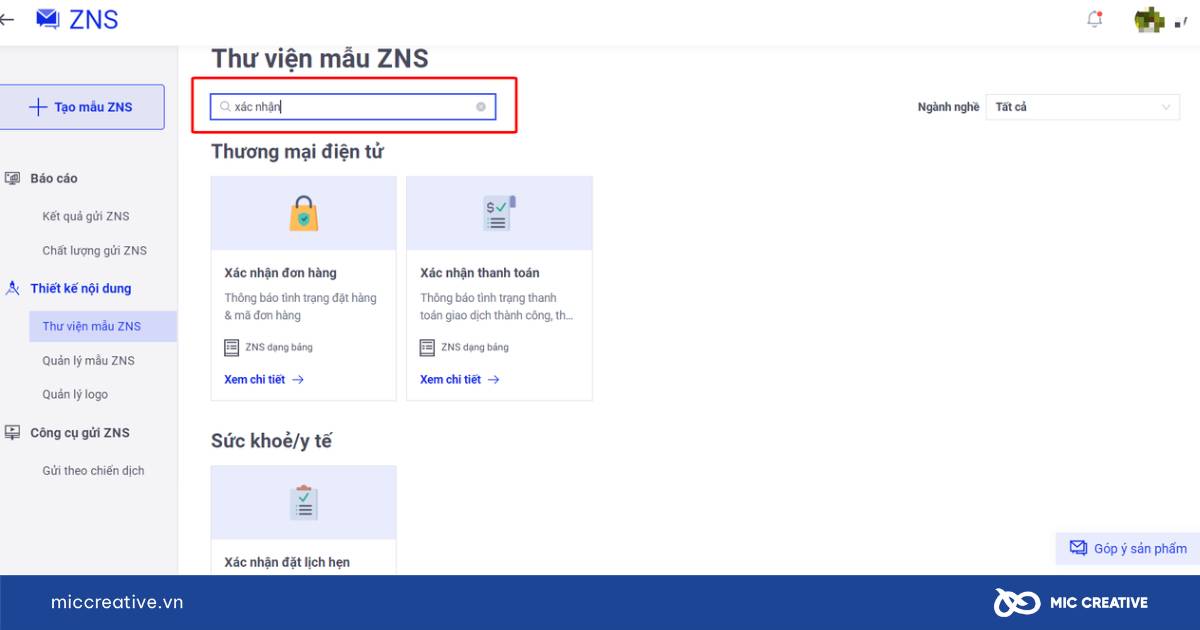
Task: Click table-type icon in Xác nhận đơn hàng card
Action: [232, 347]
